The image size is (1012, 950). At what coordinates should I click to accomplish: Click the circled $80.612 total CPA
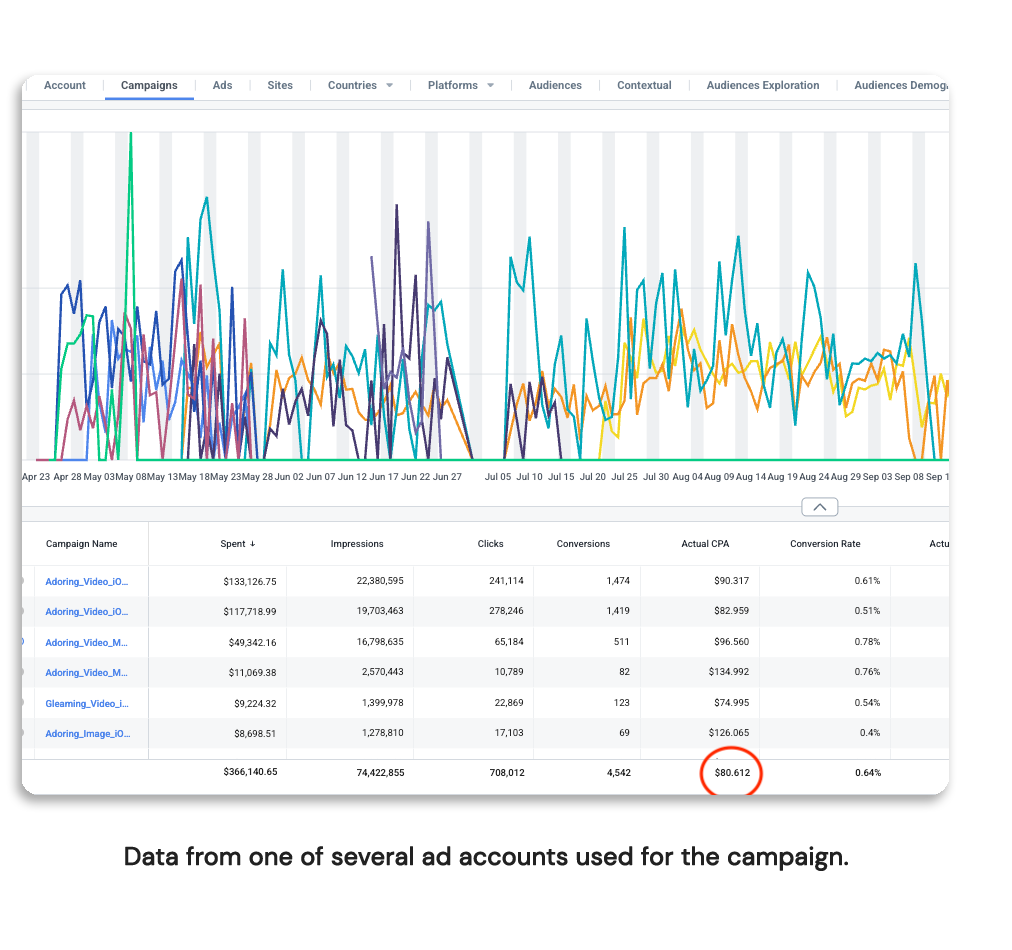click(731, 773)
